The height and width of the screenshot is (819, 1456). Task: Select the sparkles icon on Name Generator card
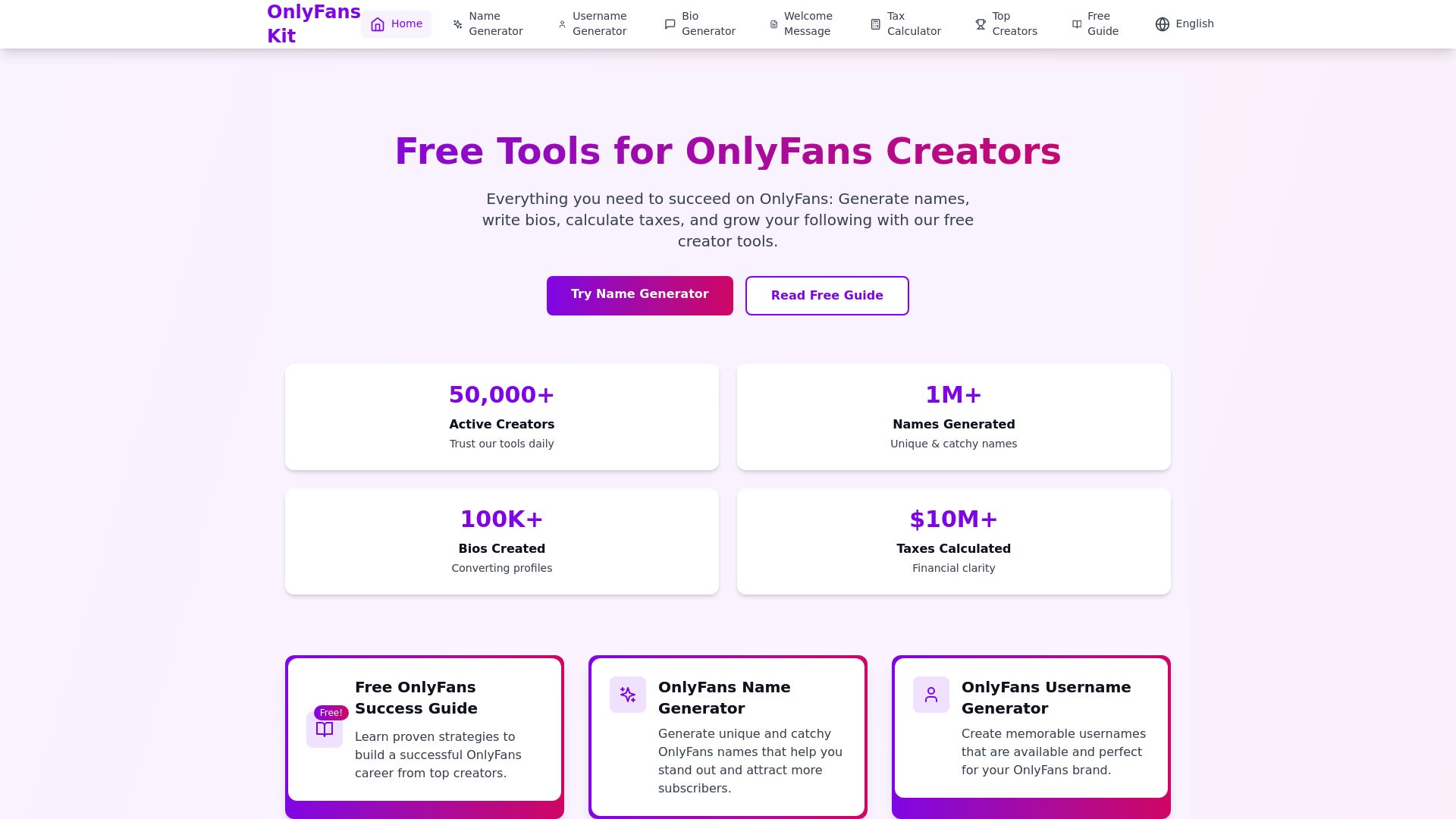628,694
